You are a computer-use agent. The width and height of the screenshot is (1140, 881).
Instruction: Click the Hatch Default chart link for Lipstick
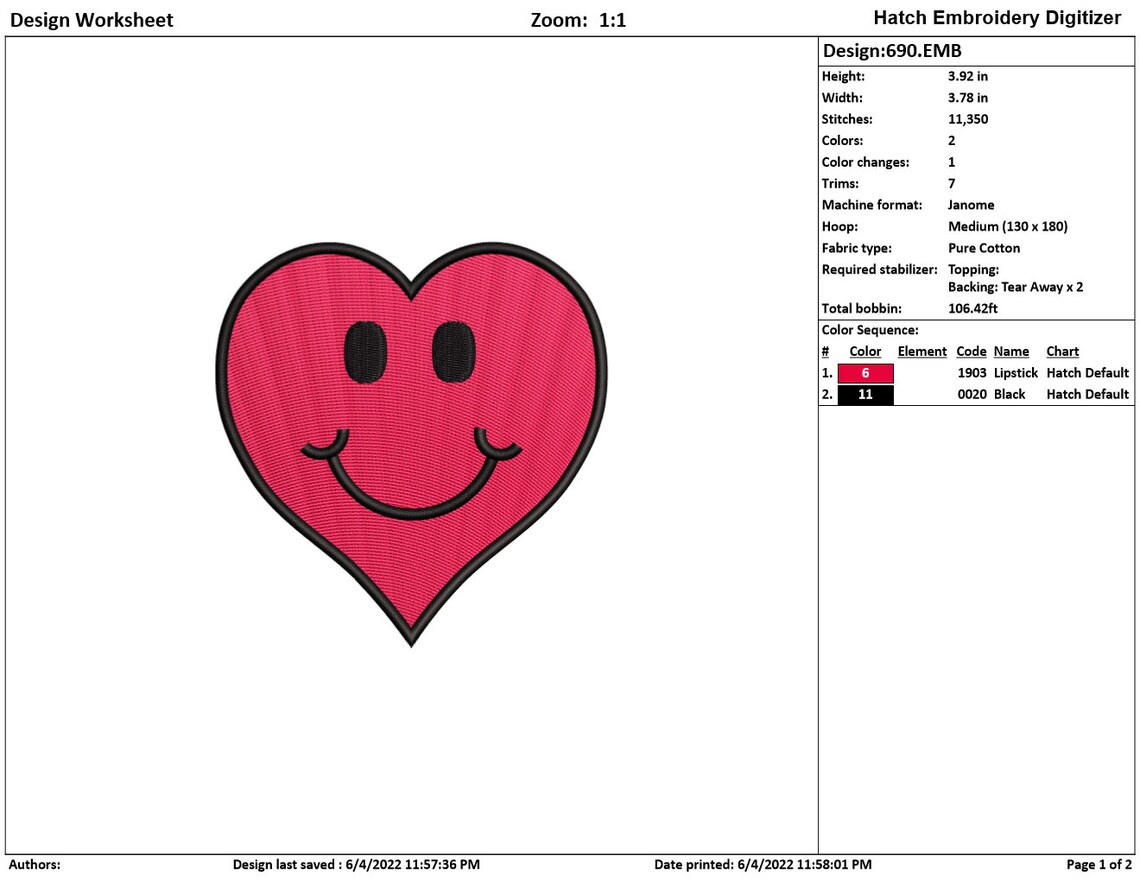(x=1087, y=372)
